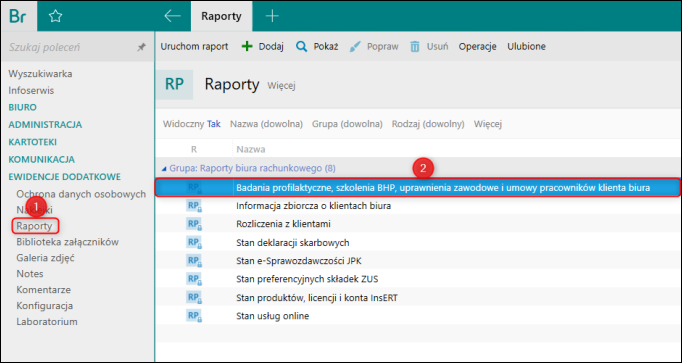Open the Rodzaj (dowolny) filter
The width and height of the screenshot is (682, 363).
click(428, 124)
